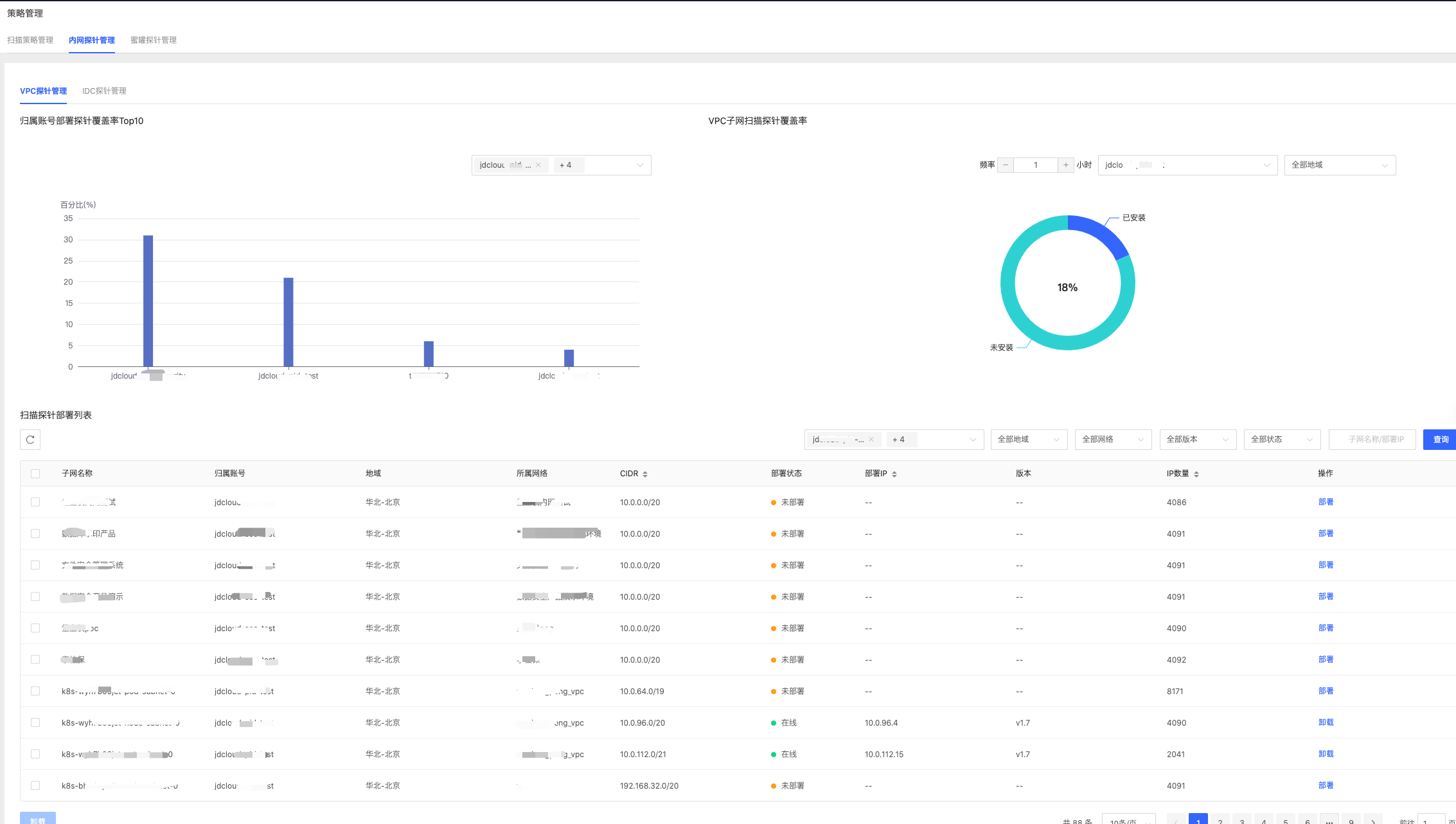Click the blue 查询 button

(x=1439, y=440)
